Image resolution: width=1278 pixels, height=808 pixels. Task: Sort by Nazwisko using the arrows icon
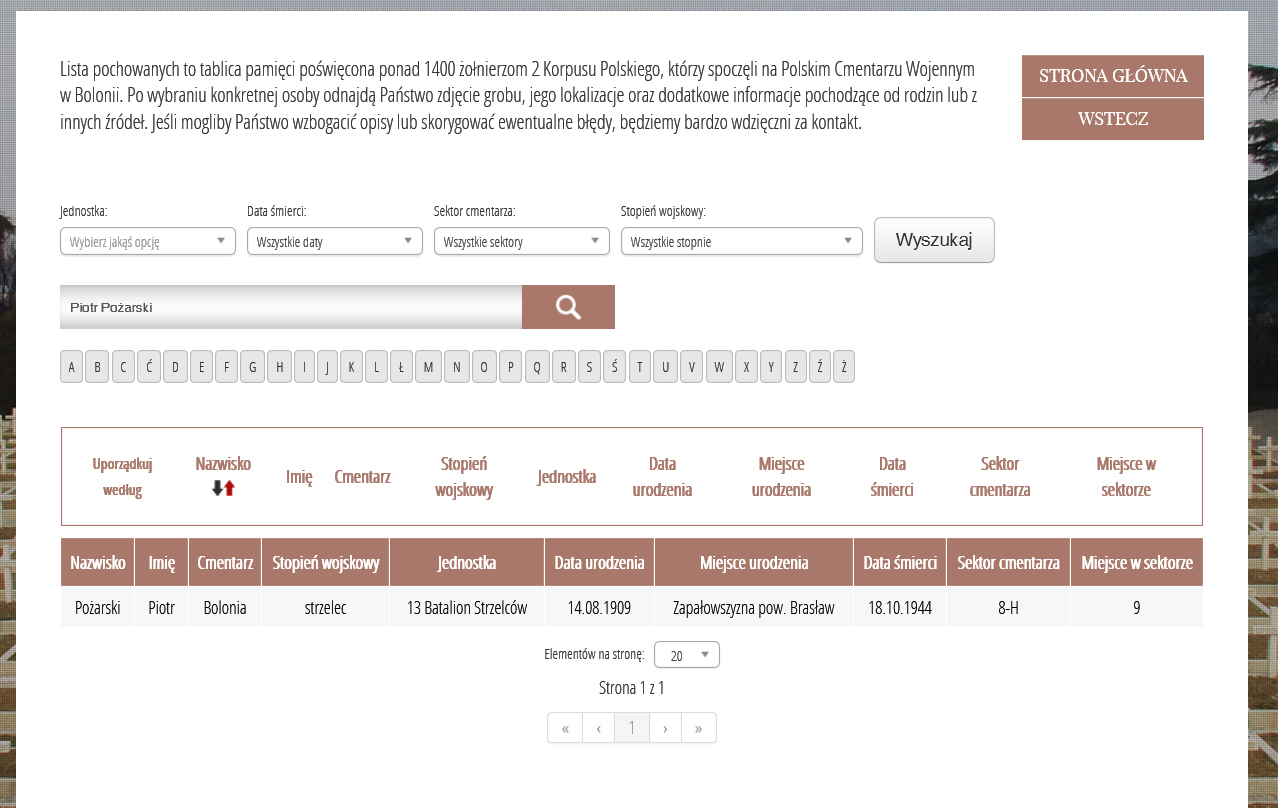[223, 488]
